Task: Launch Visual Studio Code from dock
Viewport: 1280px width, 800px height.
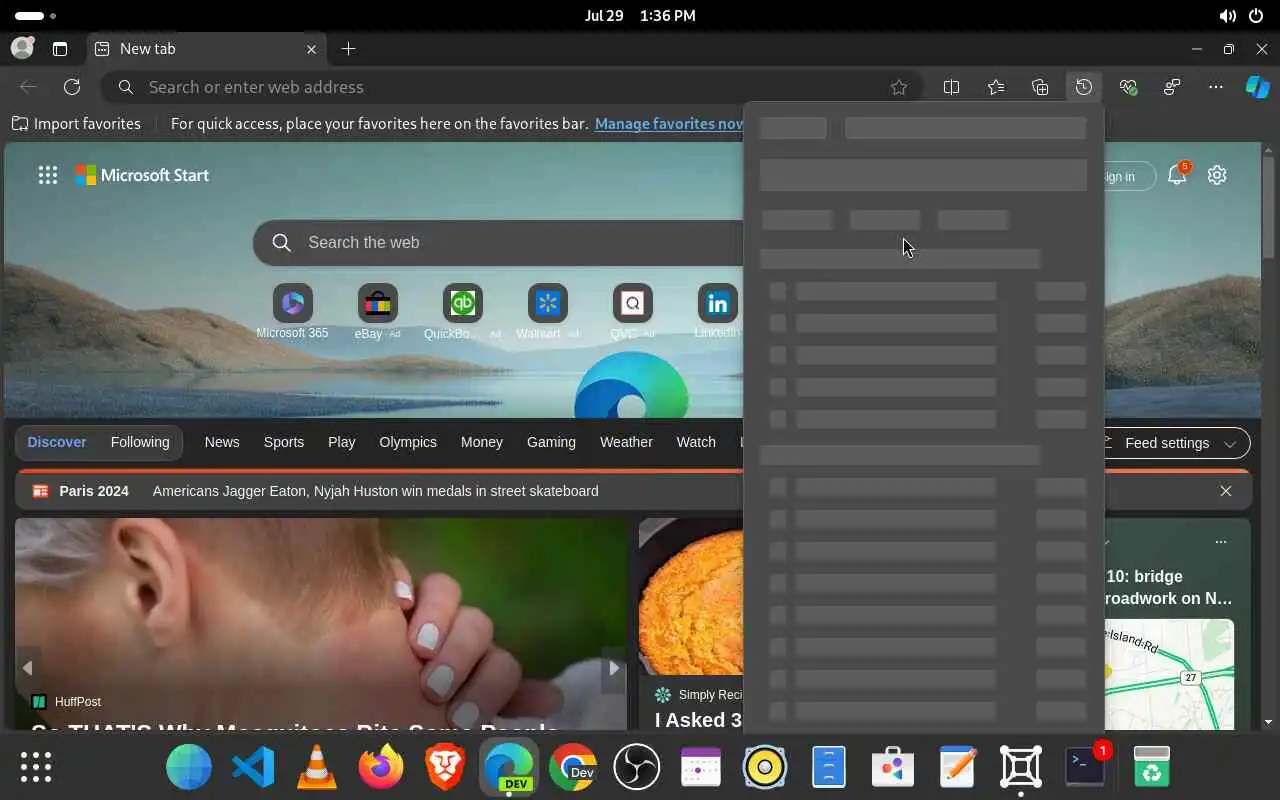Action: point(253,767)
